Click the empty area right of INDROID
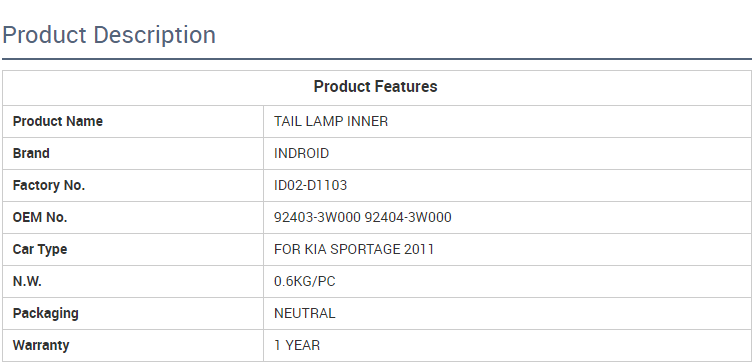This screenshot has width=755, height=363. (539, 153)
